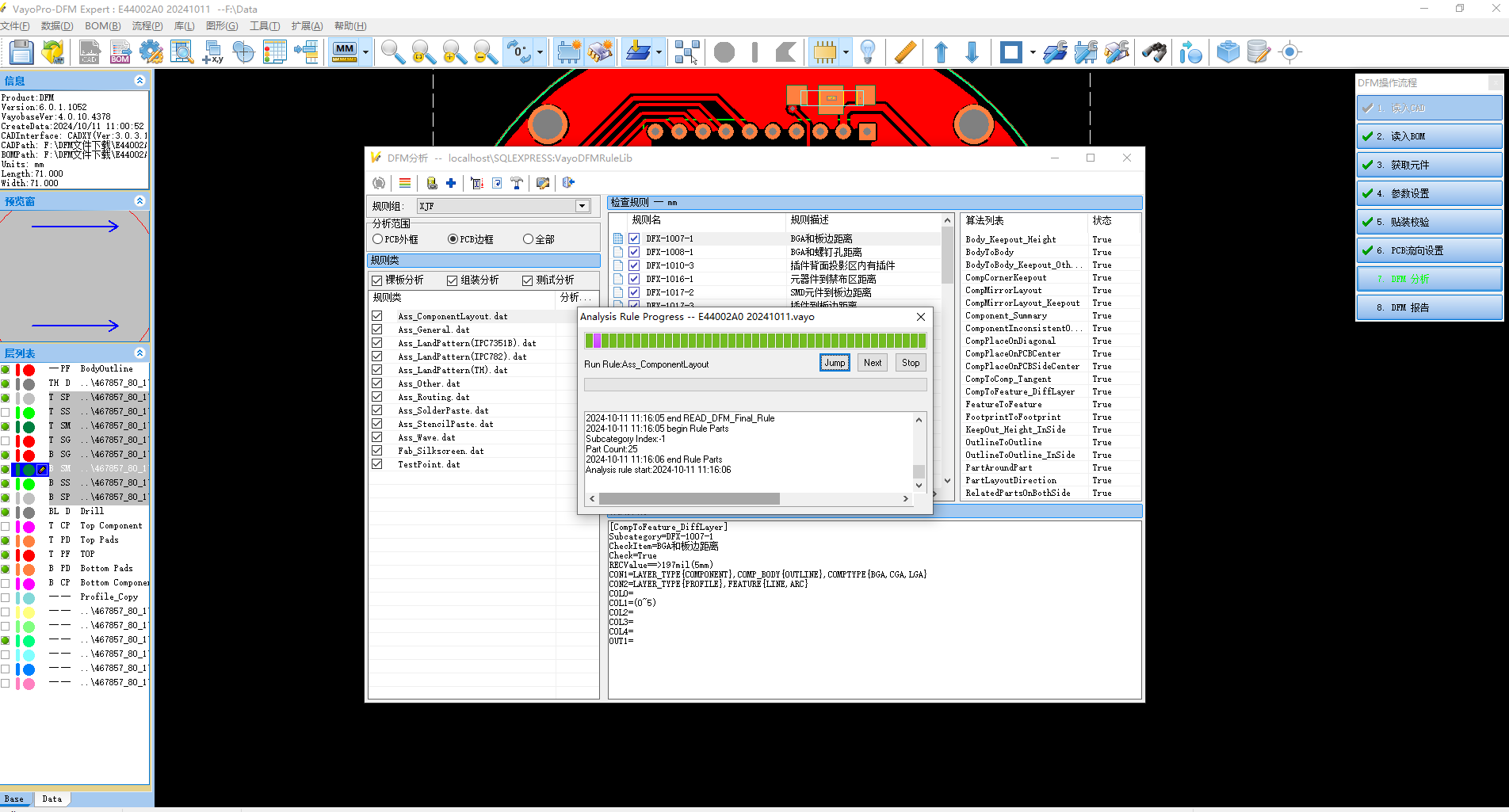Open the 工具(T) menu
Viewport: 1509px width, 812px height.
coord(265,26)
